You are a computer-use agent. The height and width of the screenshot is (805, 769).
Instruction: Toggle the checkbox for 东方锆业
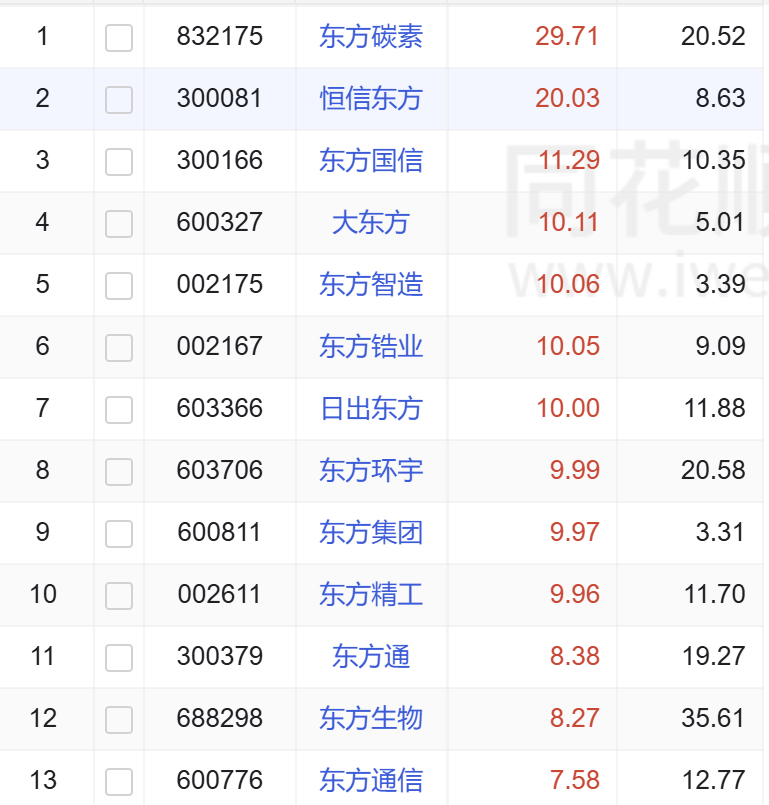pos(119,348)
